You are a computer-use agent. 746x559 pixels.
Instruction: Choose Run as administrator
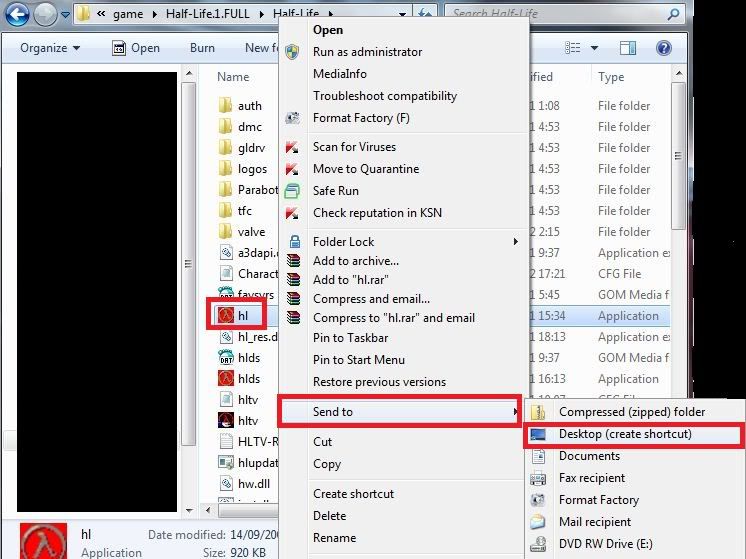click(x=367, y=52)
